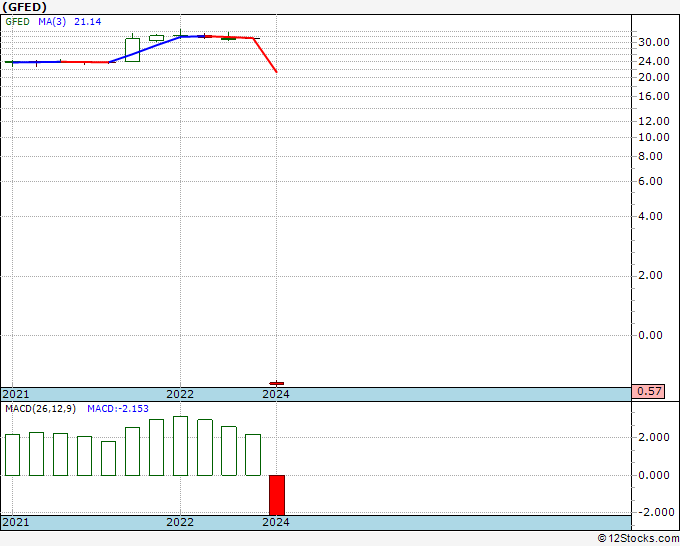Click the 0.000 MACD axis label

654,475
